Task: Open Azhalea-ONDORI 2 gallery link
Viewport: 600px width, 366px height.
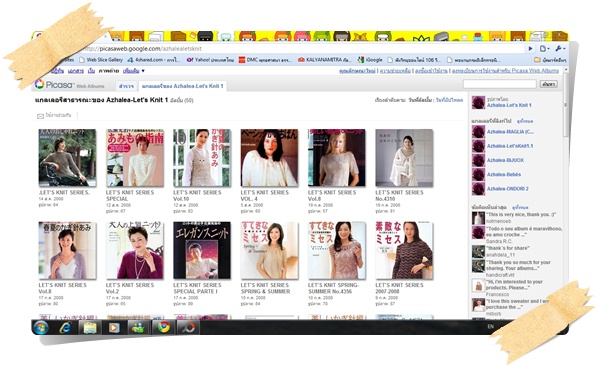Action: (507, 189)
